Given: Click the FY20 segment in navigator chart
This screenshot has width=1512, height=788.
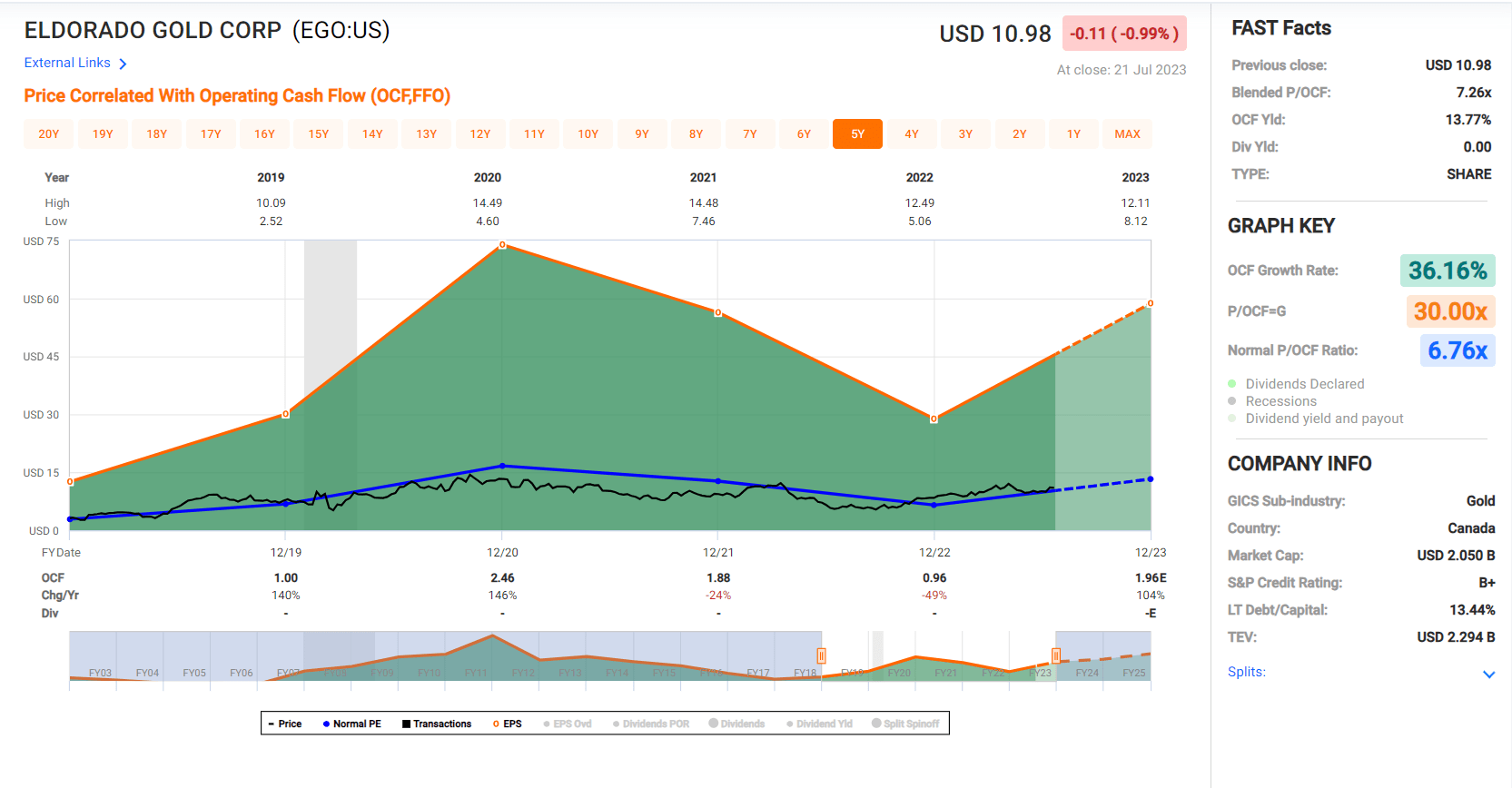Looking at the screenshot, I should coord(899,673).
